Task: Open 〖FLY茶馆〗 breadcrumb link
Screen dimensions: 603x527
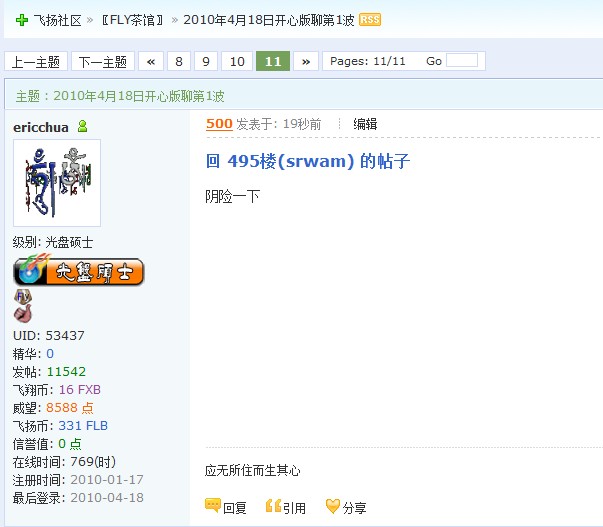Action: (133, 20)
